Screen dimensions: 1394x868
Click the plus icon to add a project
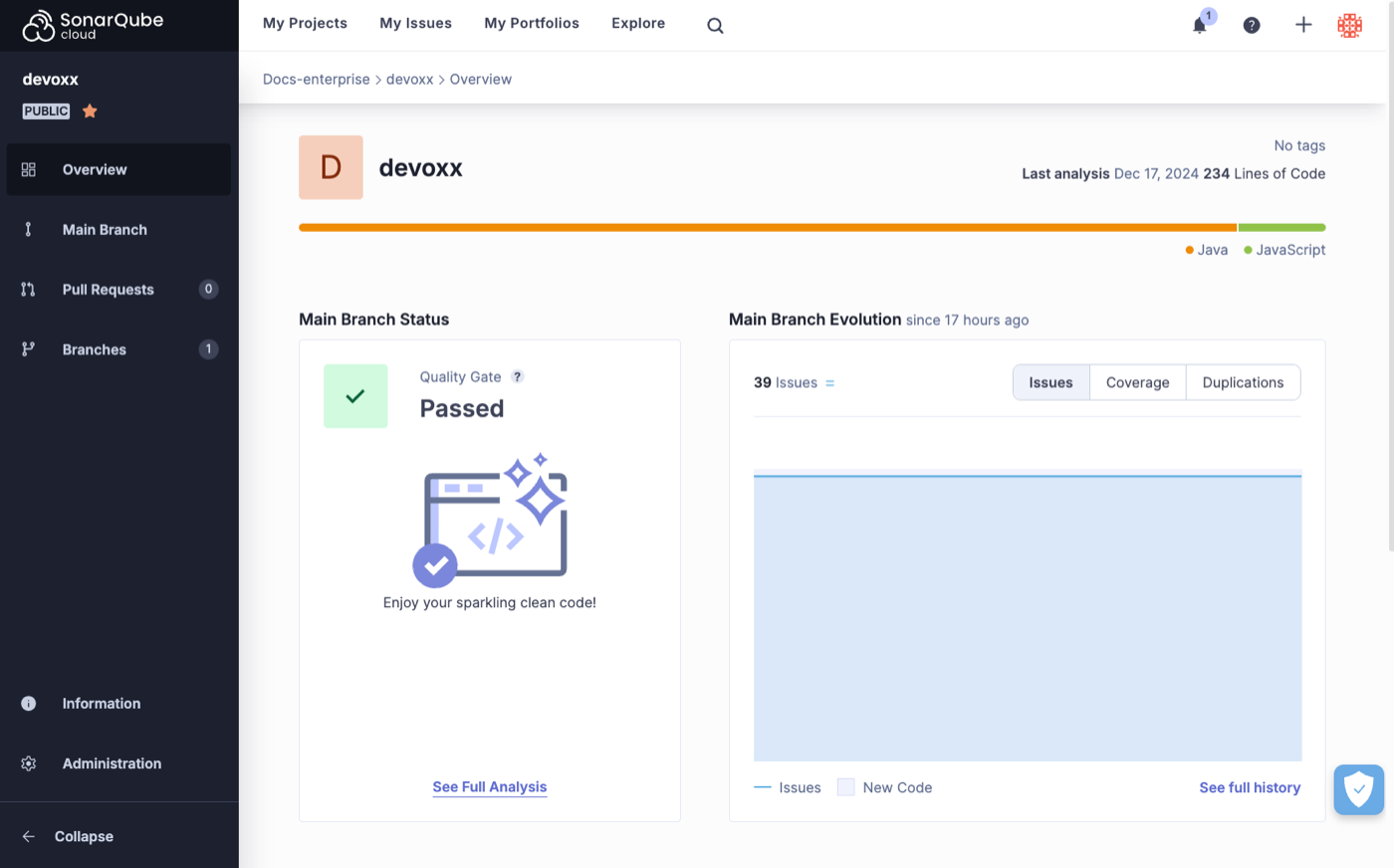pos(1303,25)
